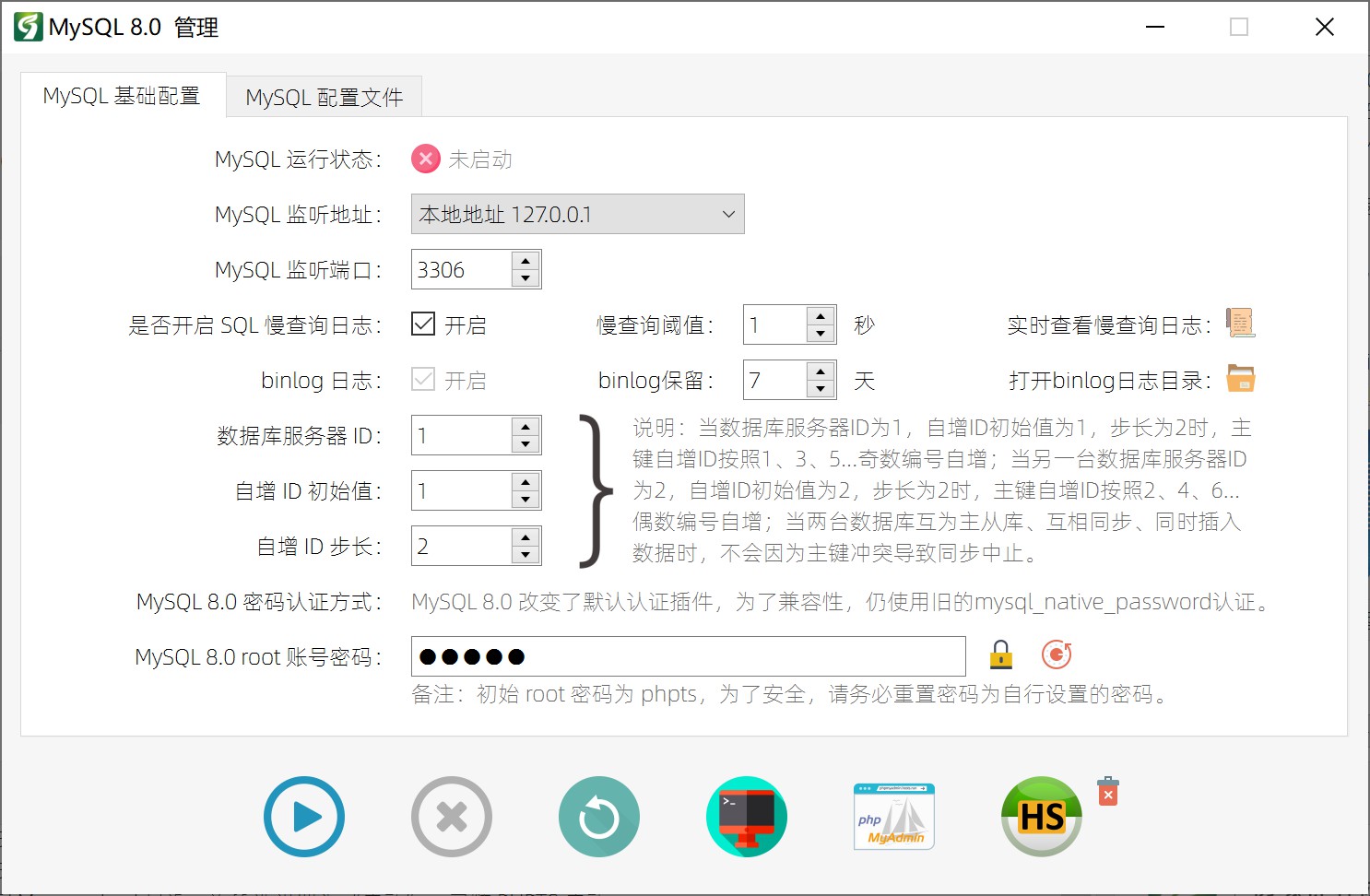Switch to MySQL 配置文件 tab

click(x=325, y=98)
